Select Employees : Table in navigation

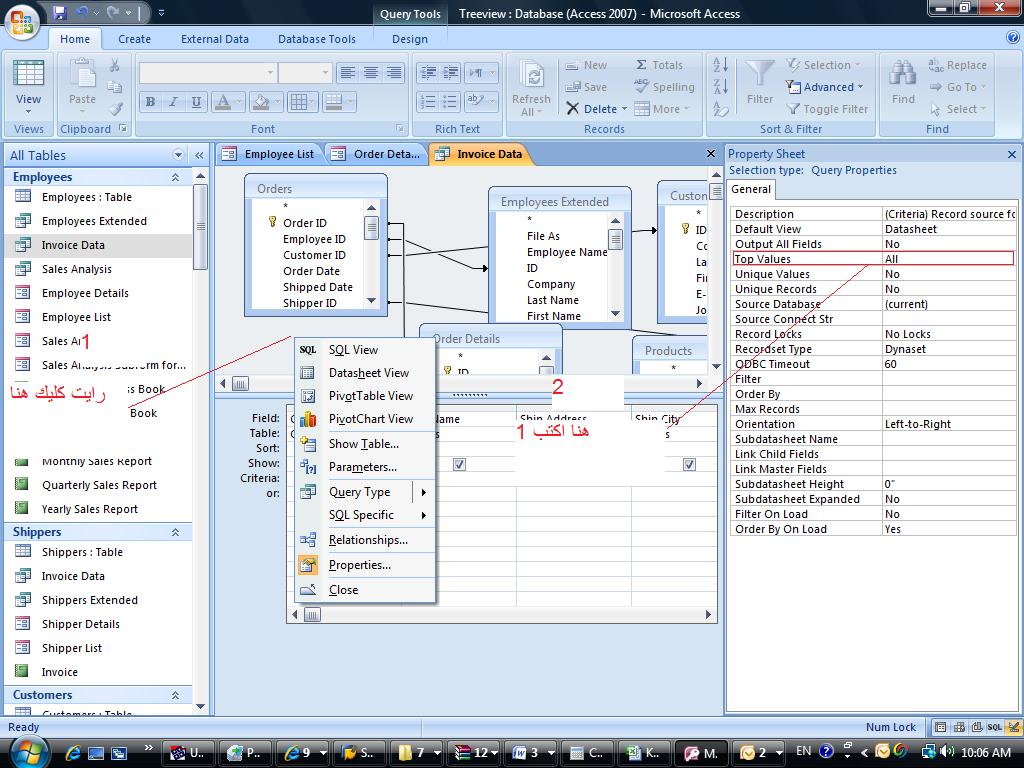coord(86,197)
